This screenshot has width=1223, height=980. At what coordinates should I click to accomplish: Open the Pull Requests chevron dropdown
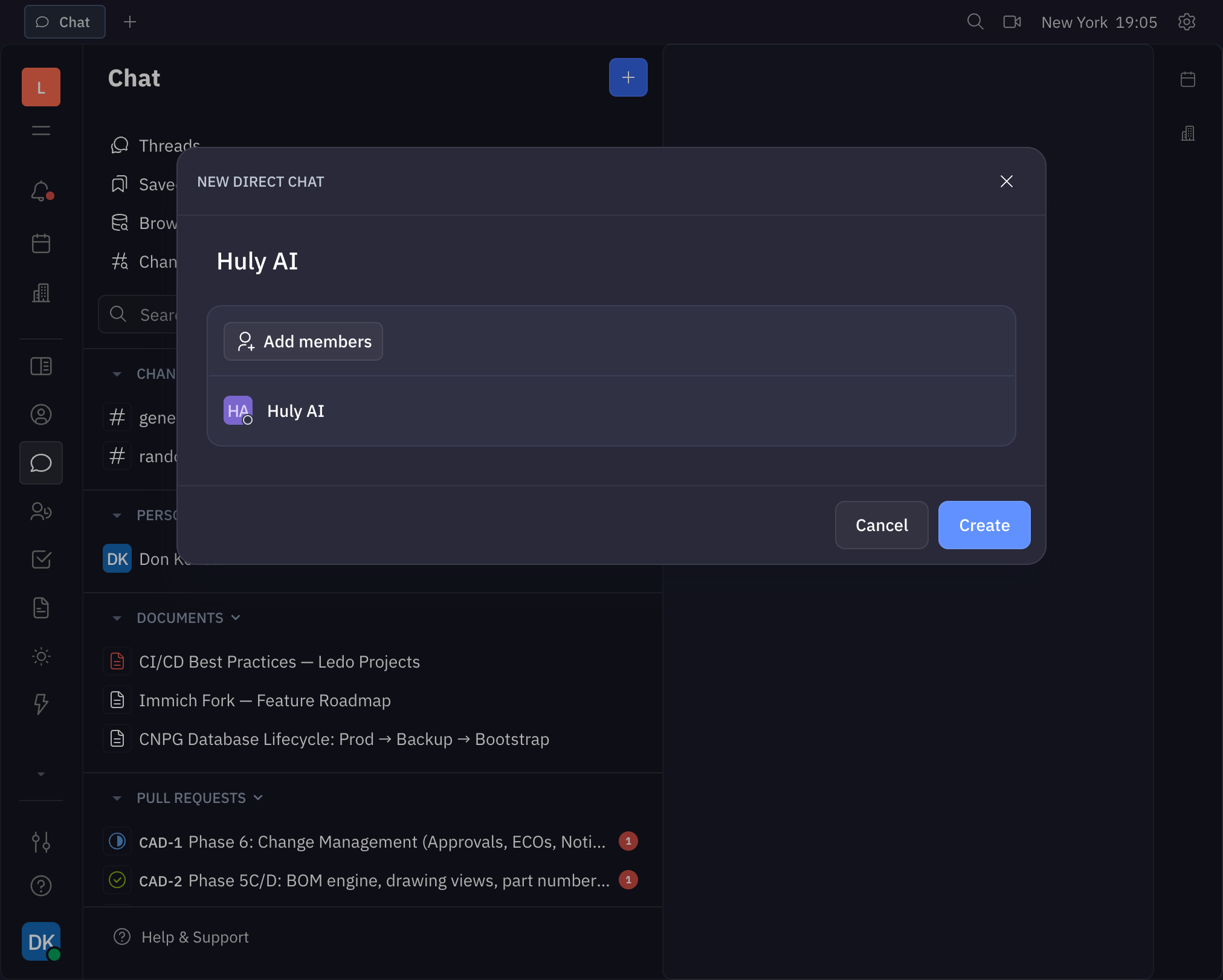(259, 798)
